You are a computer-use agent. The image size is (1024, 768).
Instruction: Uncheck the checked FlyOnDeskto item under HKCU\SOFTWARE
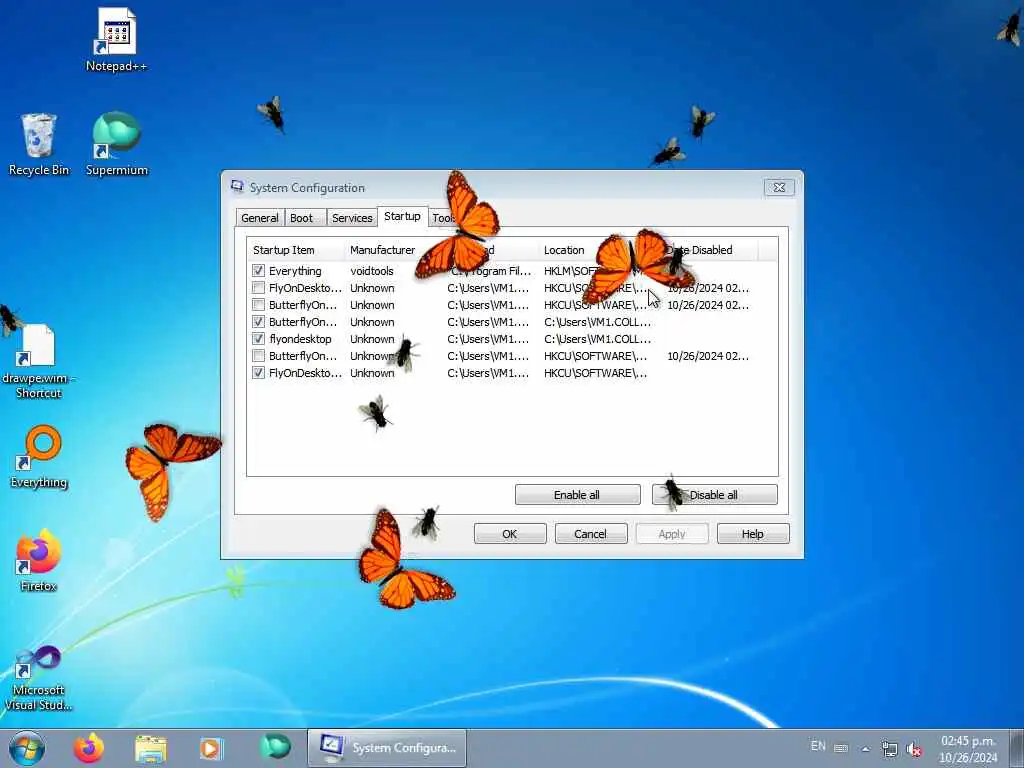point(259,372)
